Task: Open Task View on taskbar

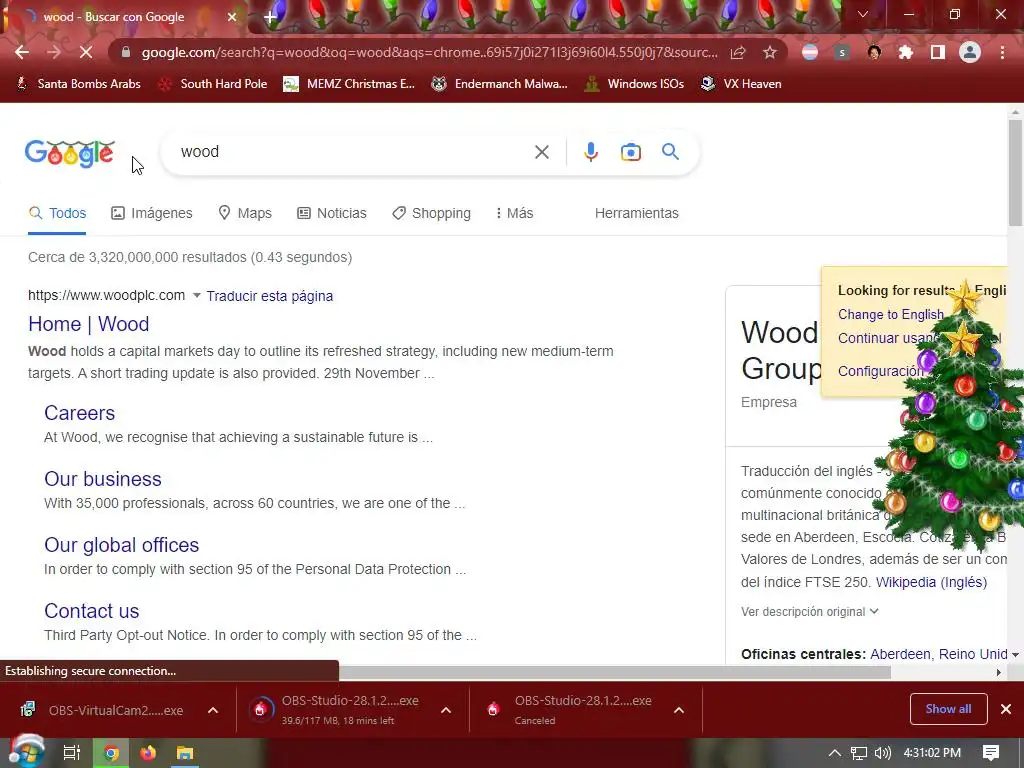Action: coord(72,753)
